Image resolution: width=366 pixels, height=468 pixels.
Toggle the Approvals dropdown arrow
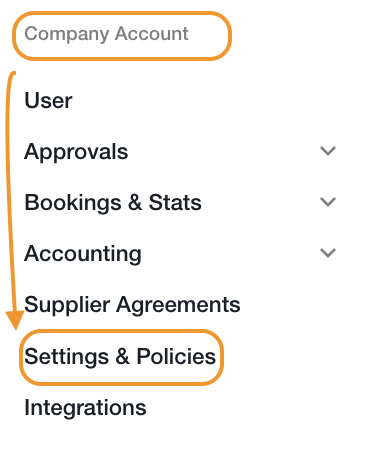click(328, 151)
